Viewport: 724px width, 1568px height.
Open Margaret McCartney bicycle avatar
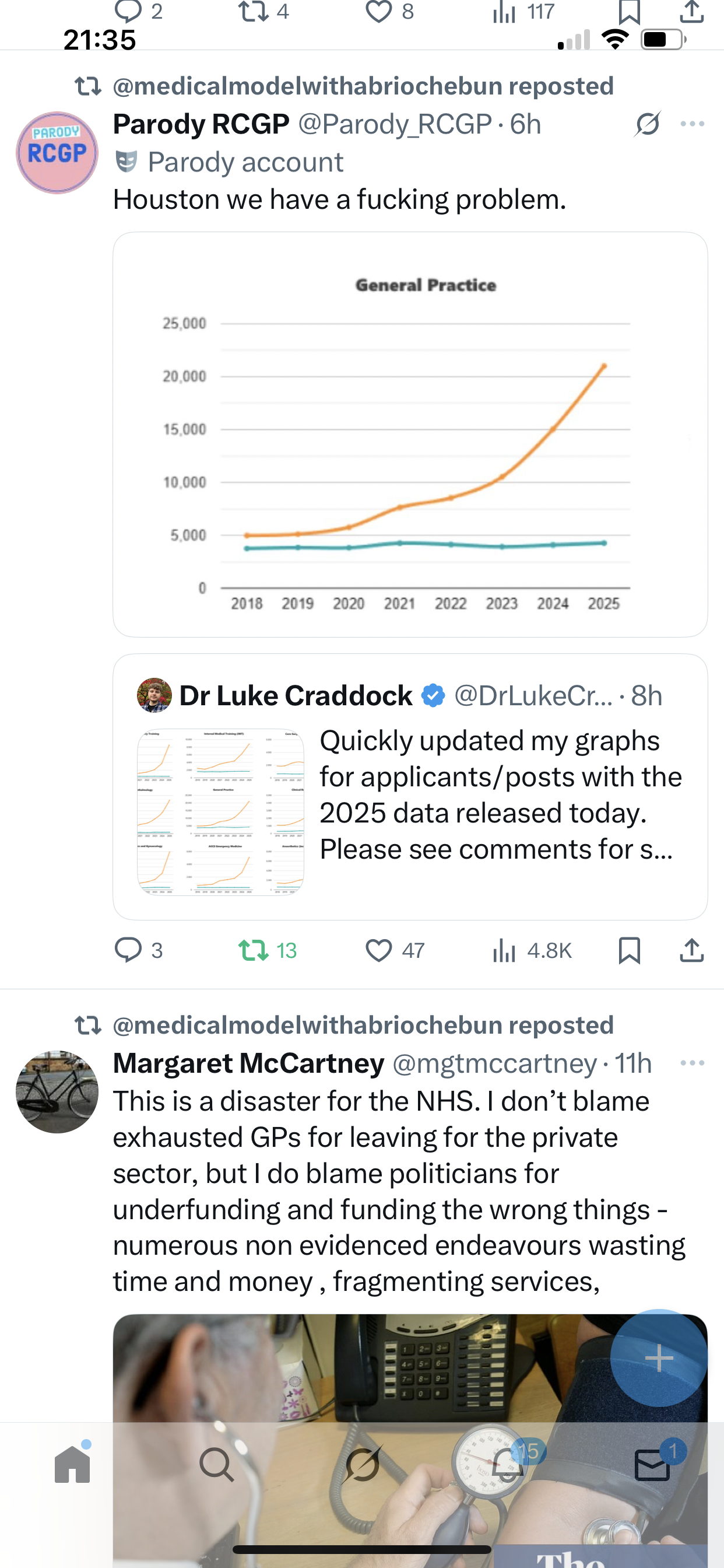click(57, 1091)
